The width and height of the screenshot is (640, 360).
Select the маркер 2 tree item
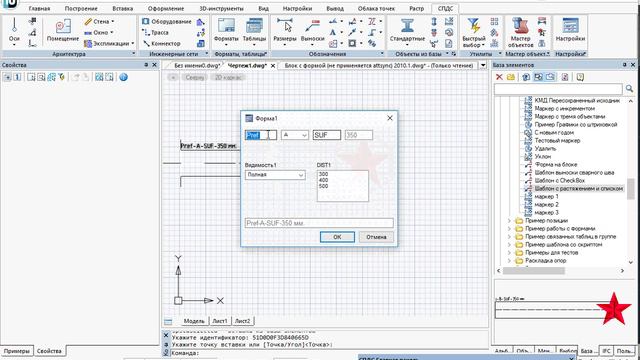pos(546,204)
